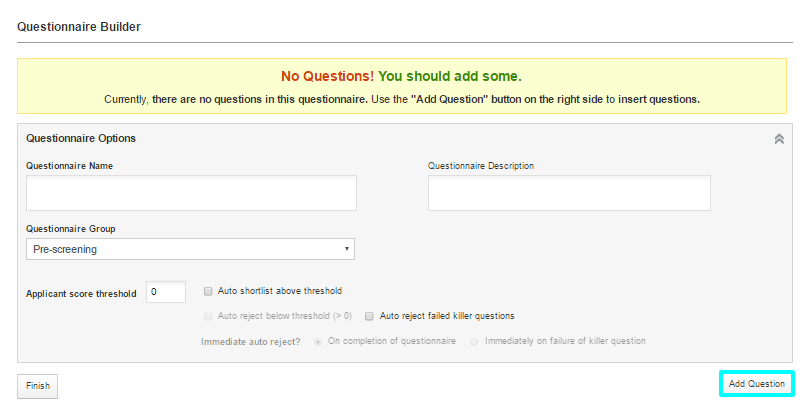Focus the Questionnaire Description text box
811x417 pixels.
tap(569, 193)
